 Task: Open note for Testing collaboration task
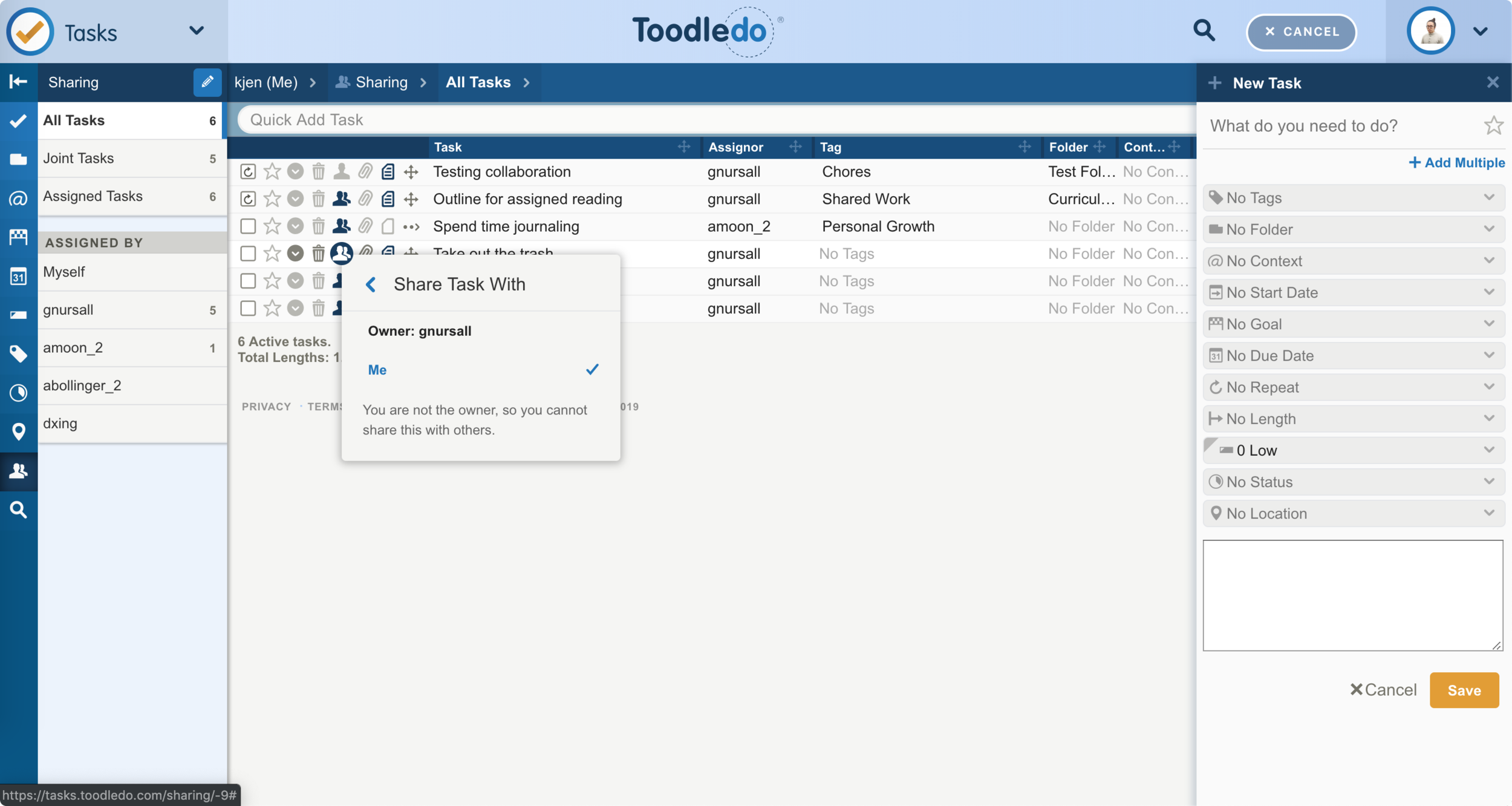tap(388, 171)
